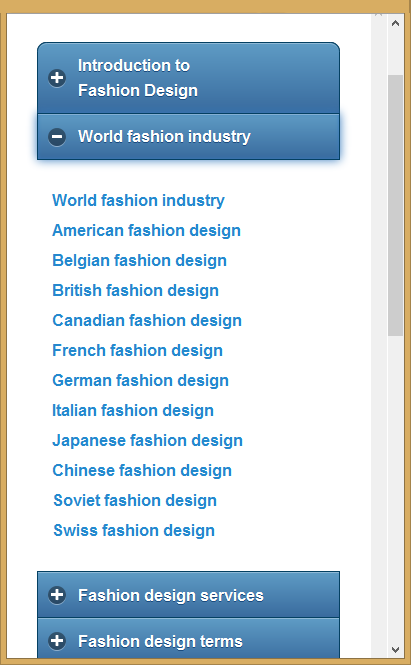The width and height of the screenshot is (411, 665).
Task: Click plus icon beside Fashion design terms
Action: (x=57, y=641)
